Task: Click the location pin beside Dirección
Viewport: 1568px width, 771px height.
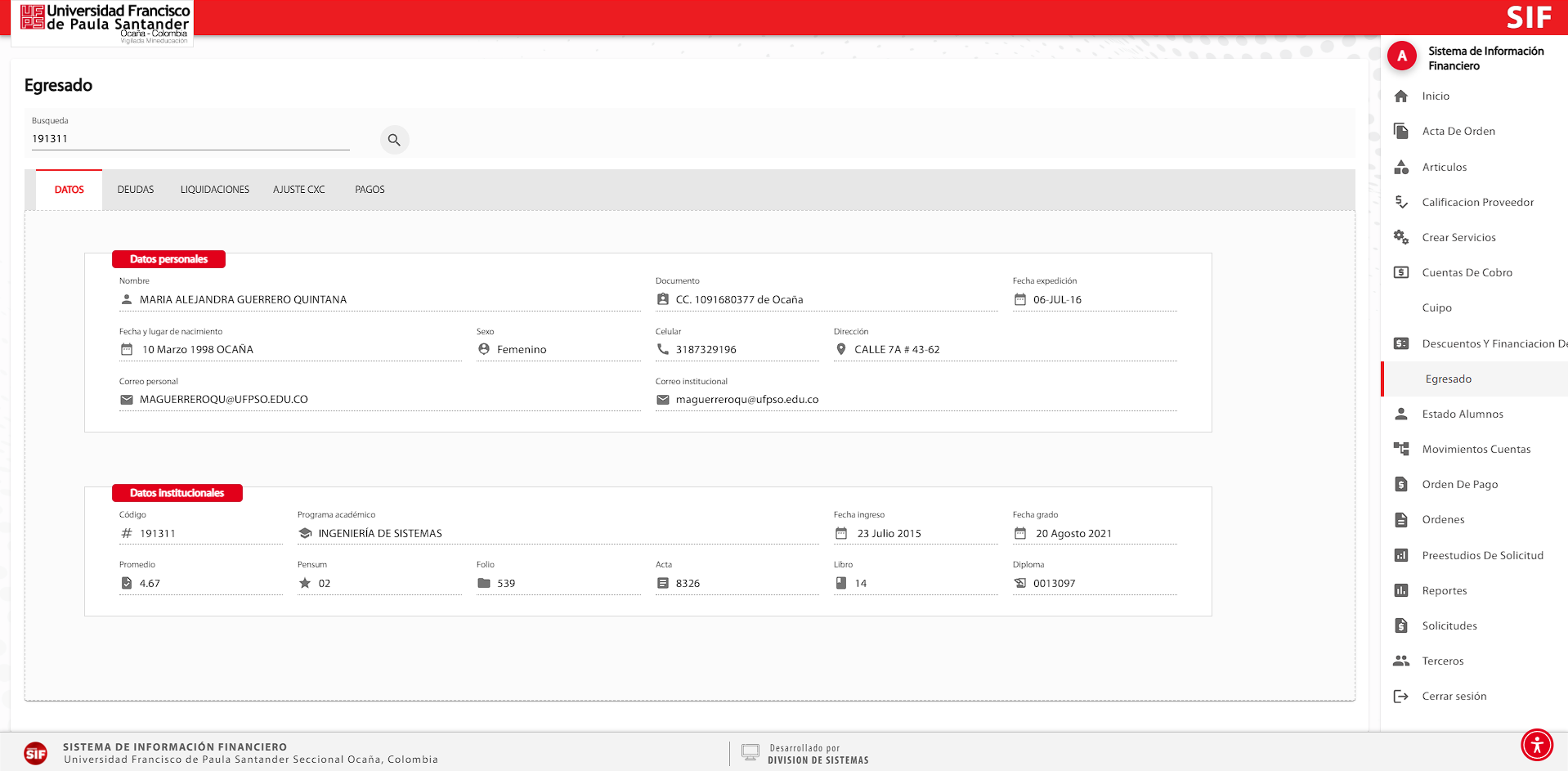Action: (x=841, y=349)
